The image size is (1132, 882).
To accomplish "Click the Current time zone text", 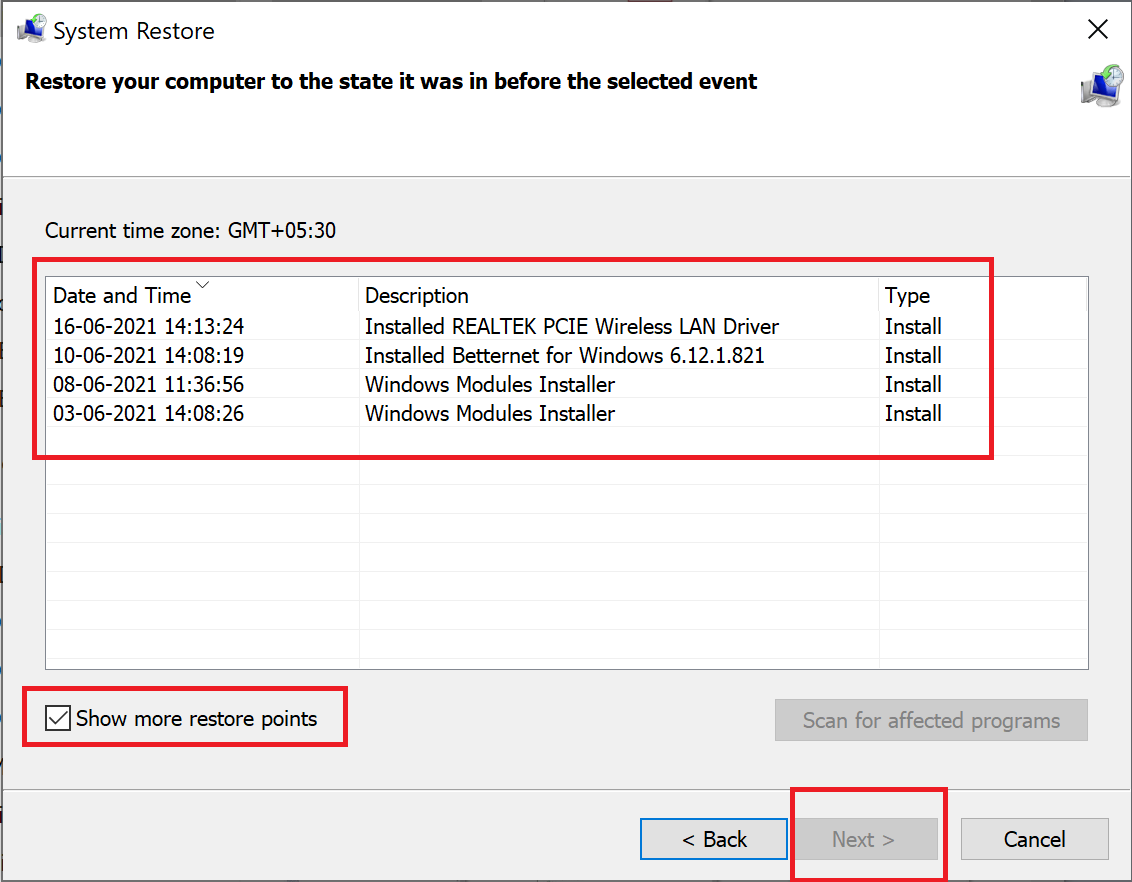I will tap(190, 230).
